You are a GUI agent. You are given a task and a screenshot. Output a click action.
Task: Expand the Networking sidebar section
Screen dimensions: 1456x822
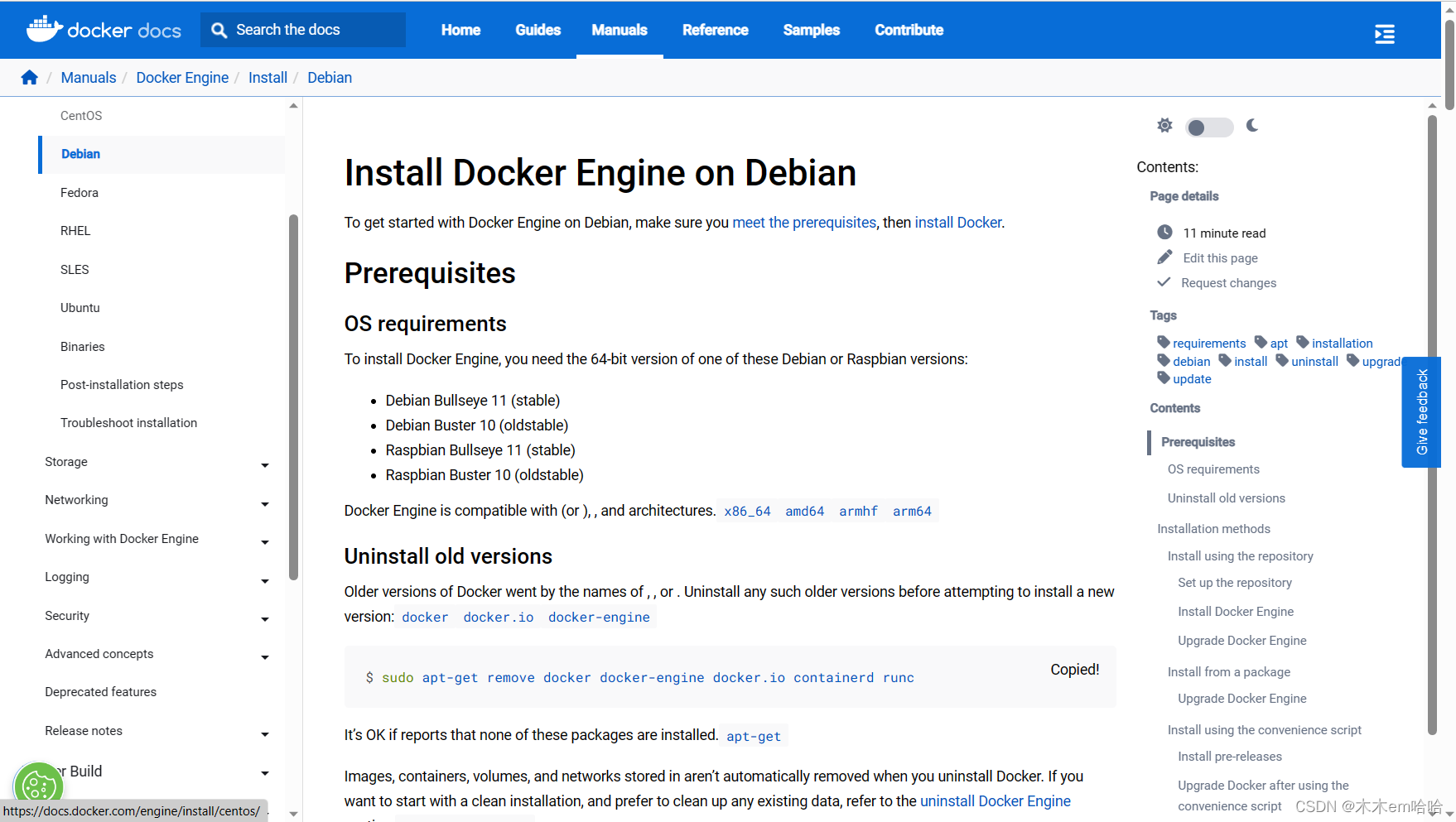[265, 503]
